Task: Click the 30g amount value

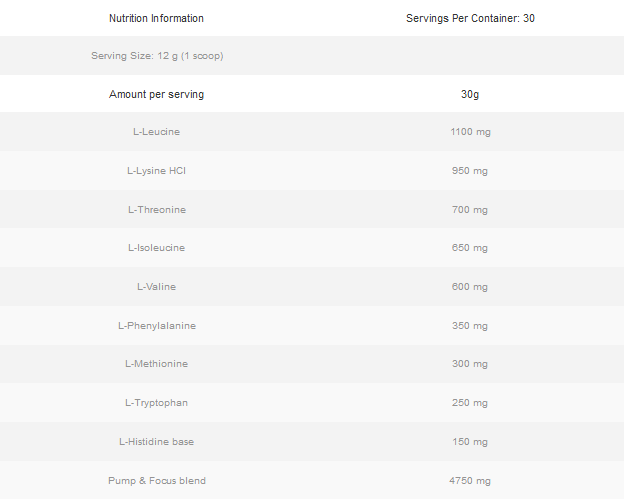Action: click(470, 94)
